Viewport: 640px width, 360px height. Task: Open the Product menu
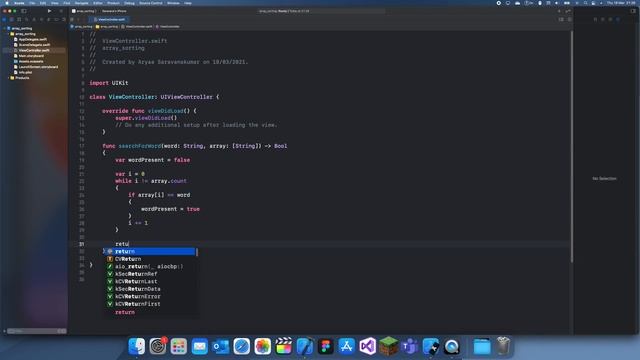tap(113, 3)
